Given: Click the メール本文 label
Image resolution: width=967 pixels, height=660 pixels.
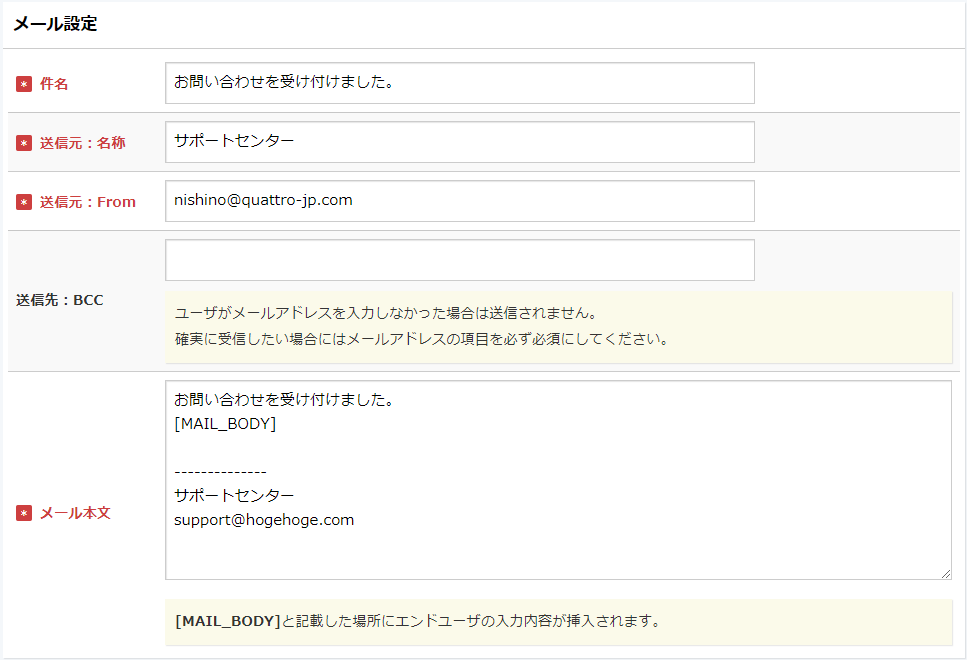Looking at the screenshot, I should tap(75, 513).
